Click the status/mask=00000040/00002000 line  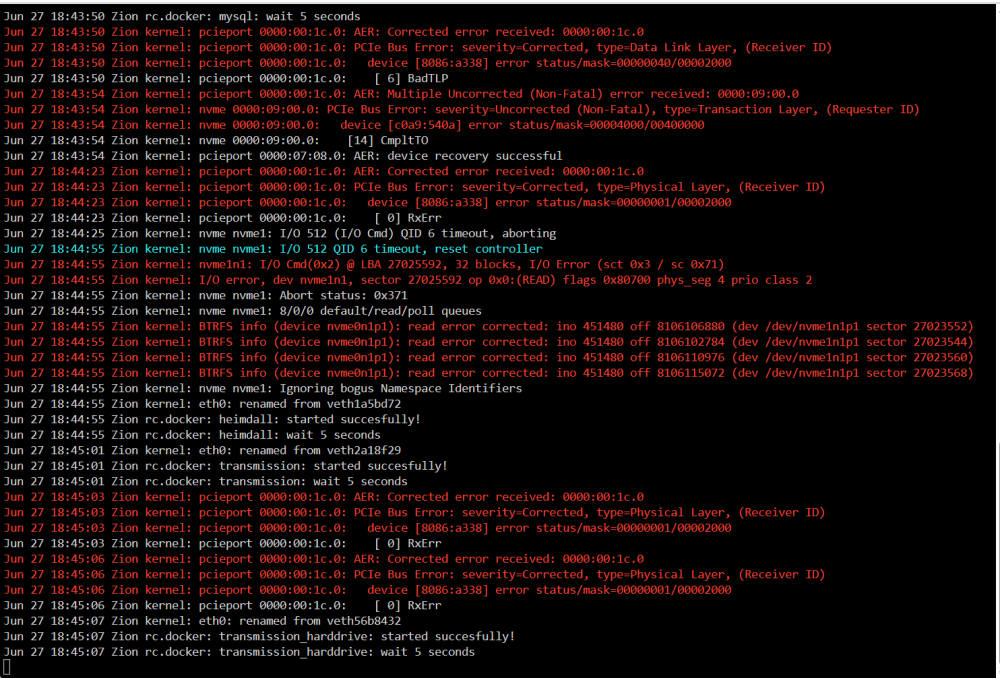pos(367,63)
